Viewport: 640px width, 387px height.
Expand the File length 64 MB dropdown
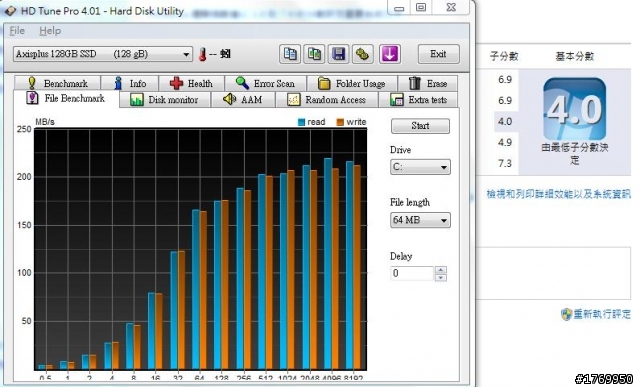point(420,220)
